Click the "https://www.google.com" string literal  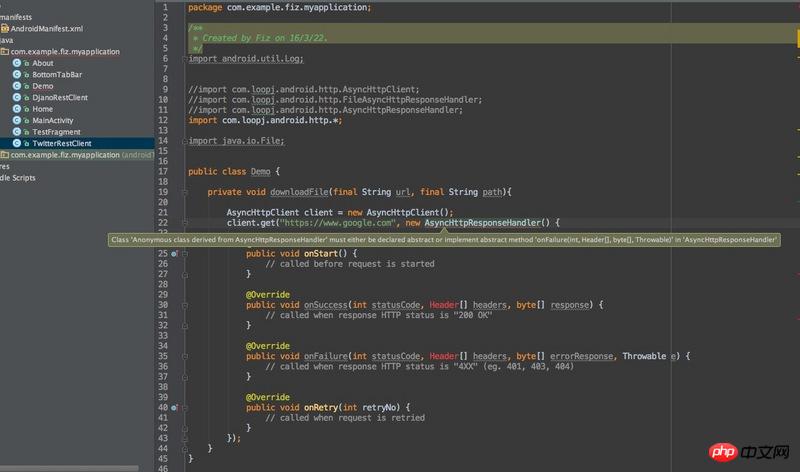(337, 223)
